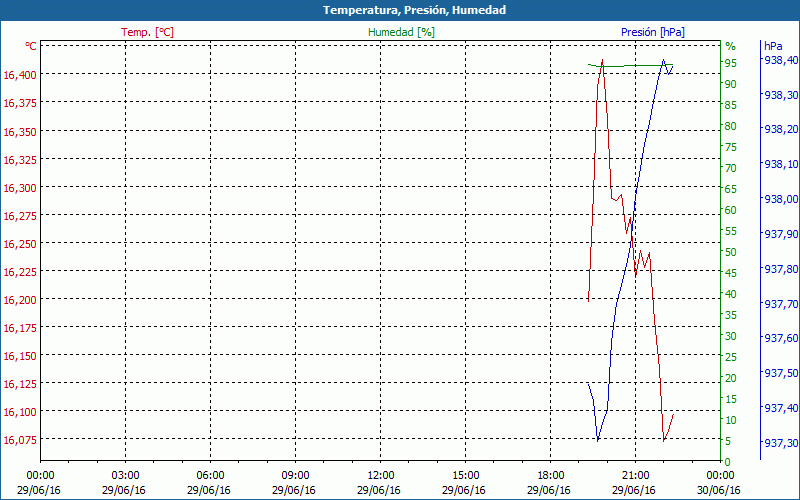This screenshot has height=500, width=800.
Task: Select pressure axis value 938,40
Action: coord(781,60)
